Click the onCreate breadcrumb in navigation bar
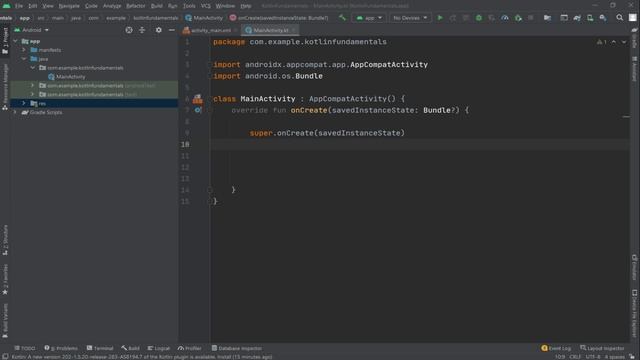Screen dimensions: 640x360 coord(279,18)
